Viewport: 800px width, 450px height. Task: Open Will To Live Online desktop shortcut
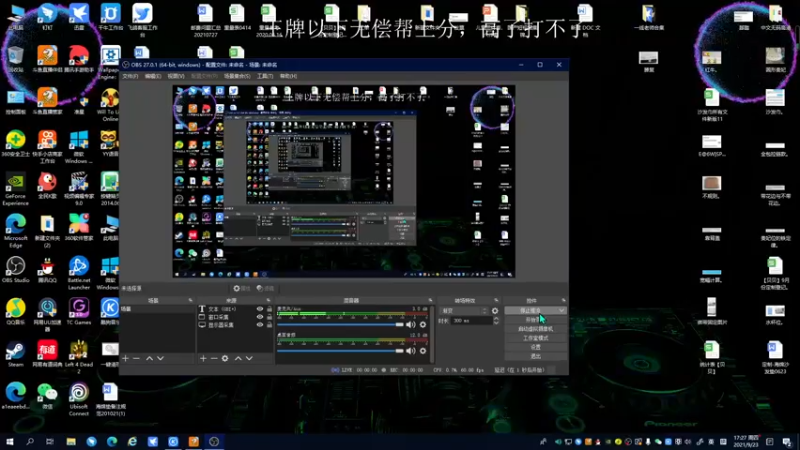[109, 105]
